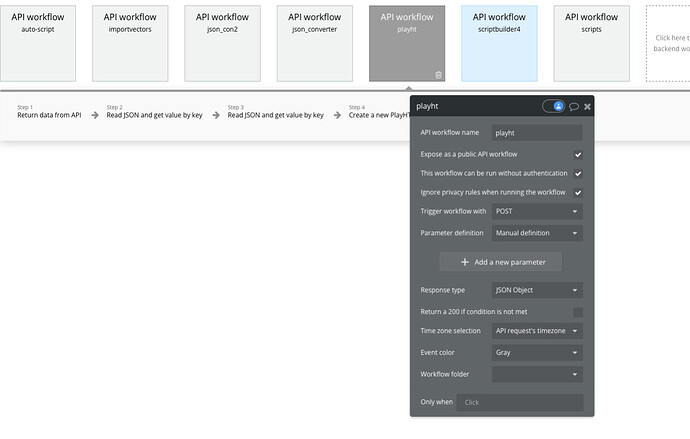The height and width of the screenshot is (439, 690).
Task: Add a new parameter
Action: click(501, 262)
